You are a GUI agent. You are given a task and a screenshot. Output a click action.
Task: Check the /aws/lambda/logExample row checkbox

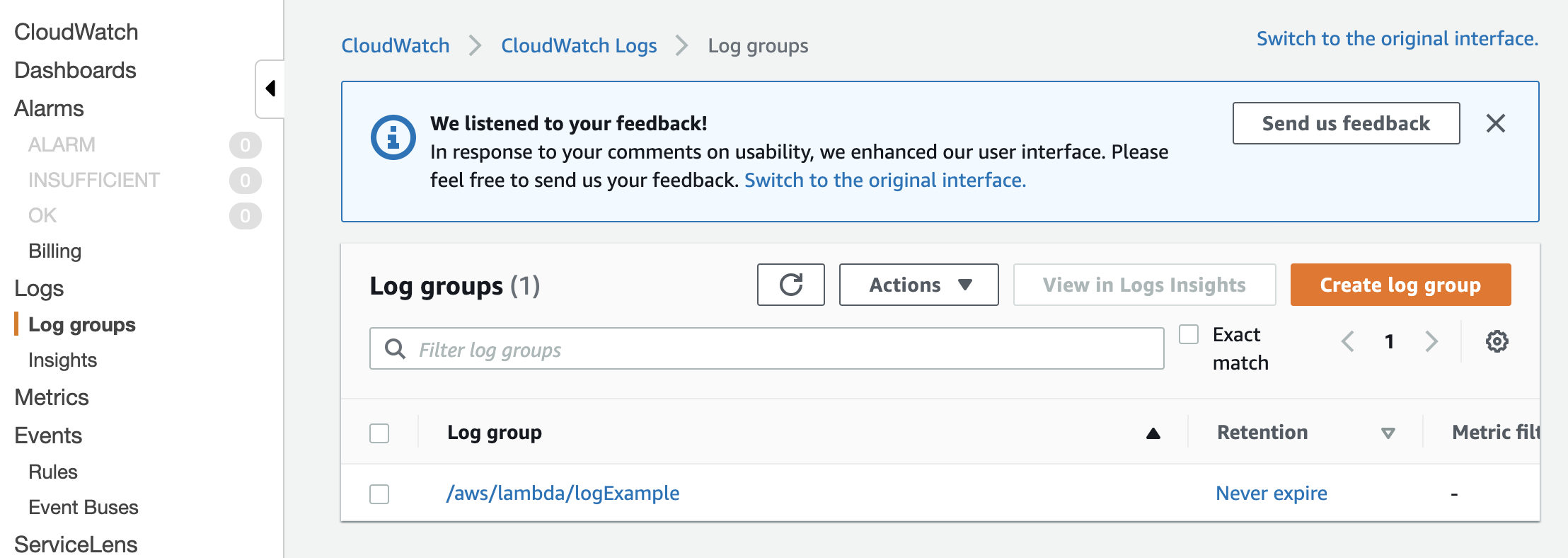point(379,494)
